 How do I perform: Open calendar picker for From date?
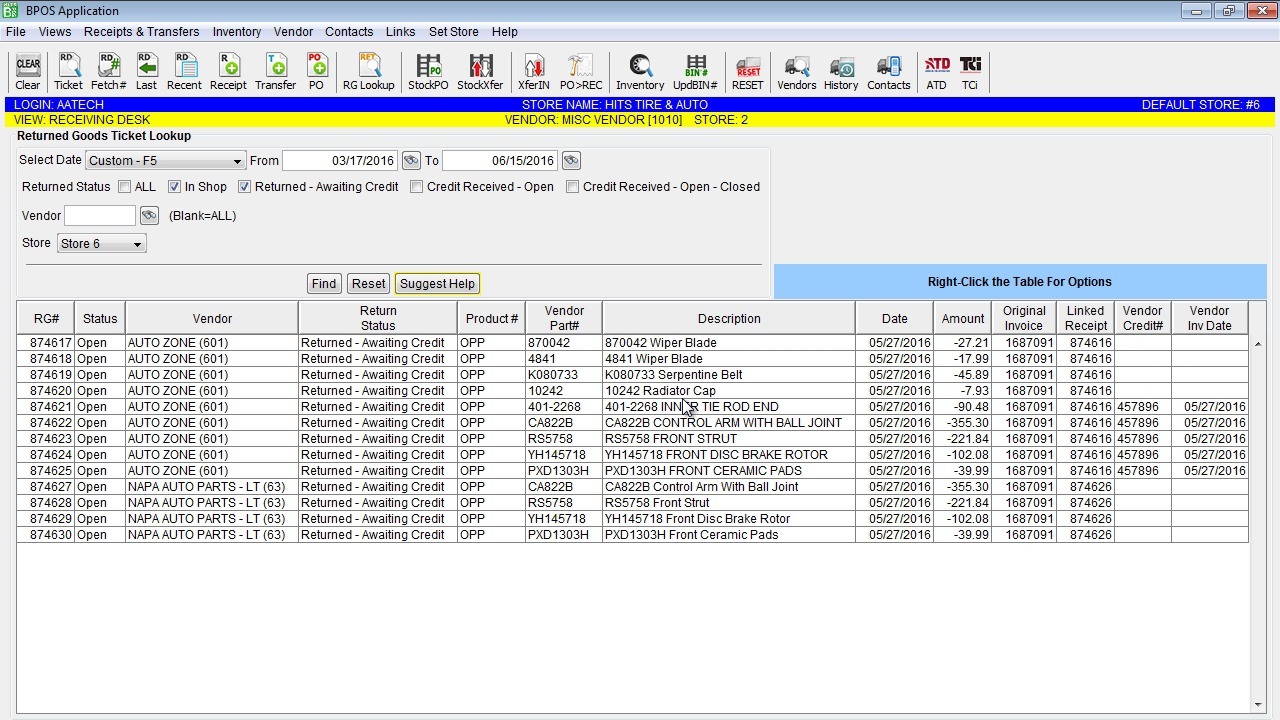[x=411, y=161]
